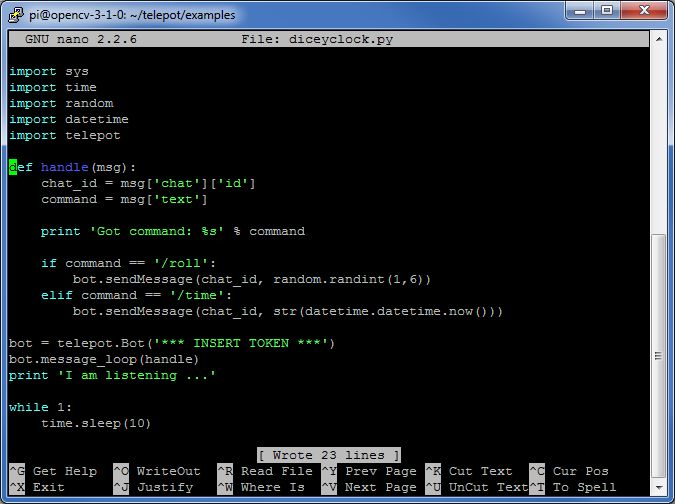Click the ^Y Prev Page shortcut
This screenshot has height=504, width=675.
(x=369, y=471)
